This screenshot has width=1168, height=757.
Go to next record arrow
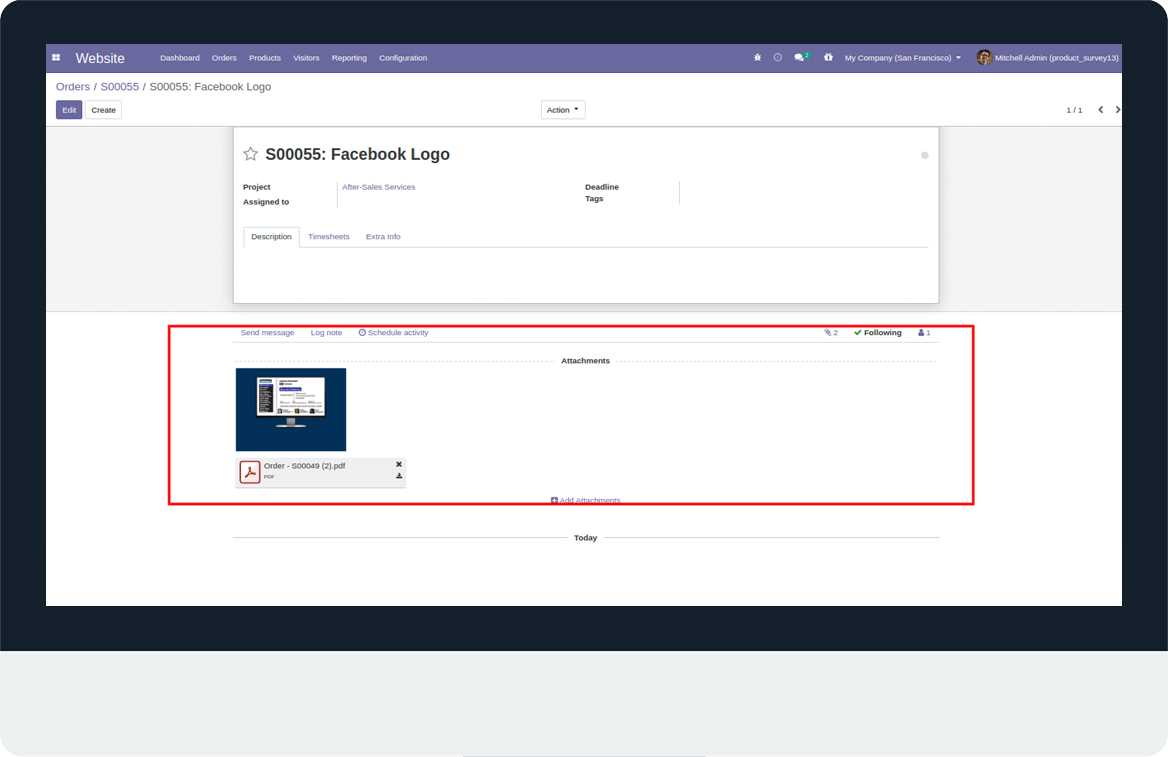click(1117, 110)
